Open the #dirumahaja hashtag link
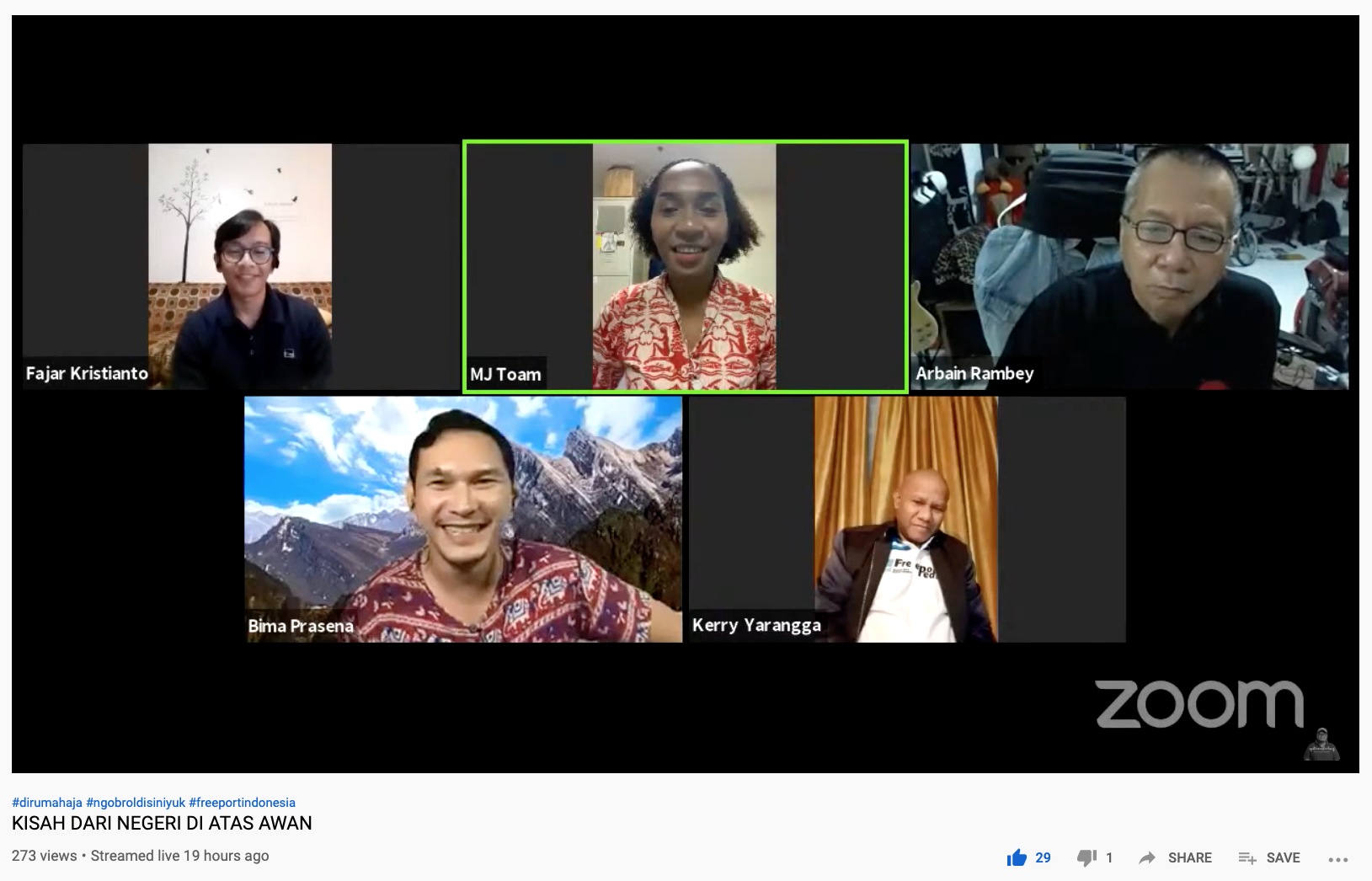The width and height of the screenshot is (1372, 881). click(47, 803)
